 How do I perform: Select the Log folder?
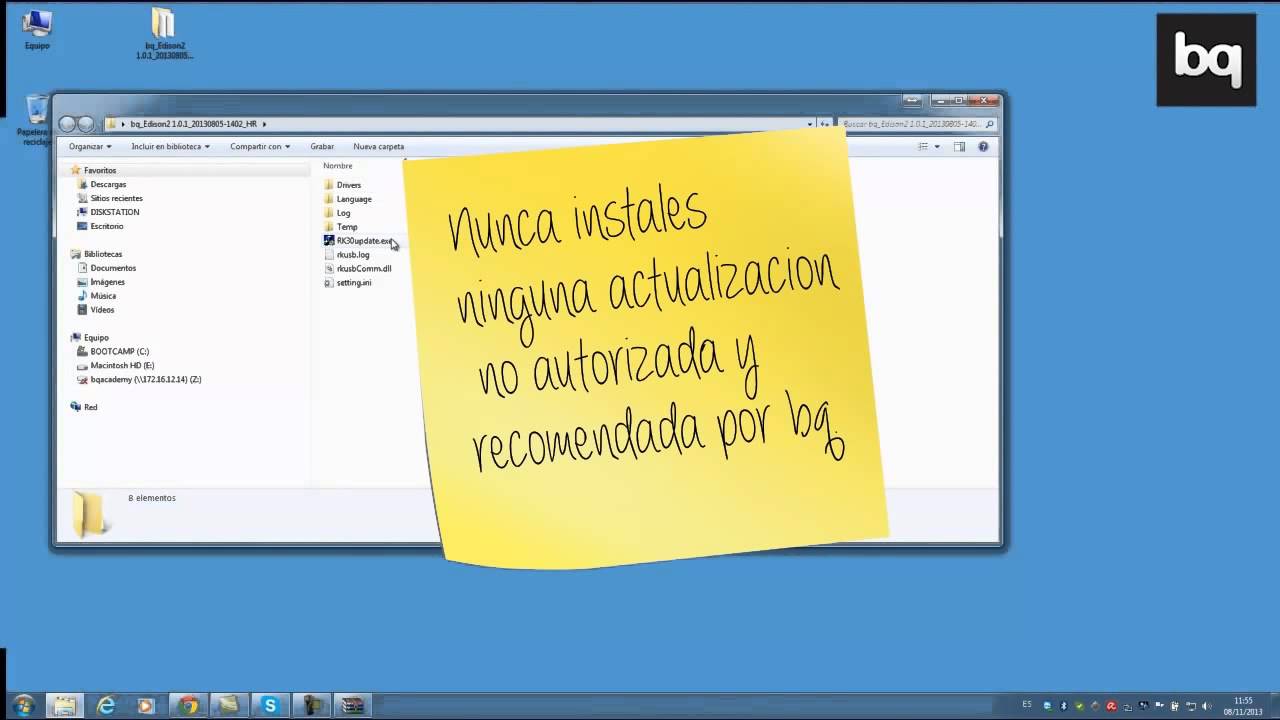coord(337,213)
